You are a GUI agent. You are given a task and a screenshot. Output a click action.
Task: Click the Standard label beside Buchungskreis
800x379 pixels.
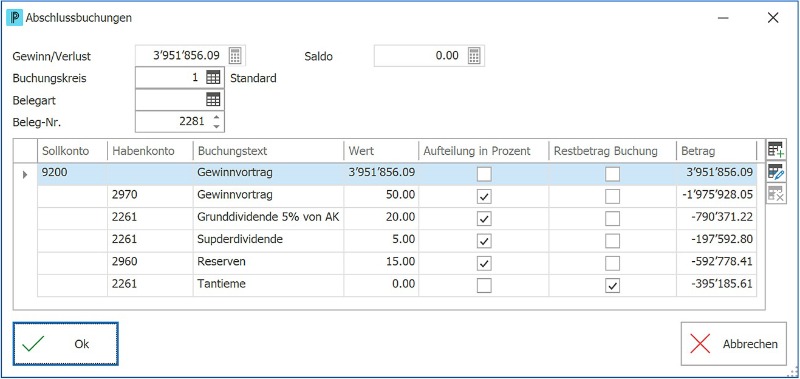[254, 79]
